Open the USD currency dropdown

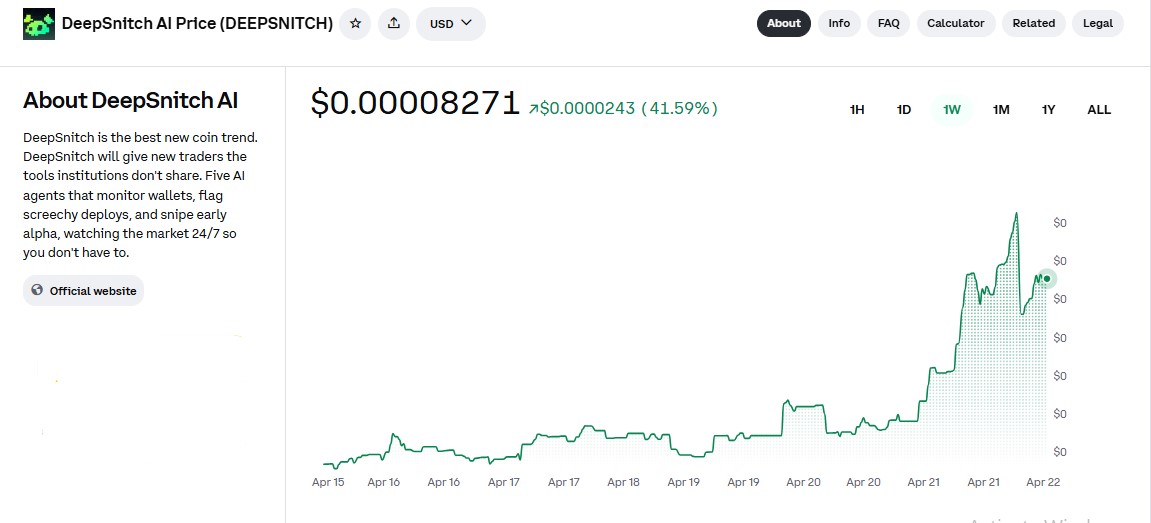point(451,24)
